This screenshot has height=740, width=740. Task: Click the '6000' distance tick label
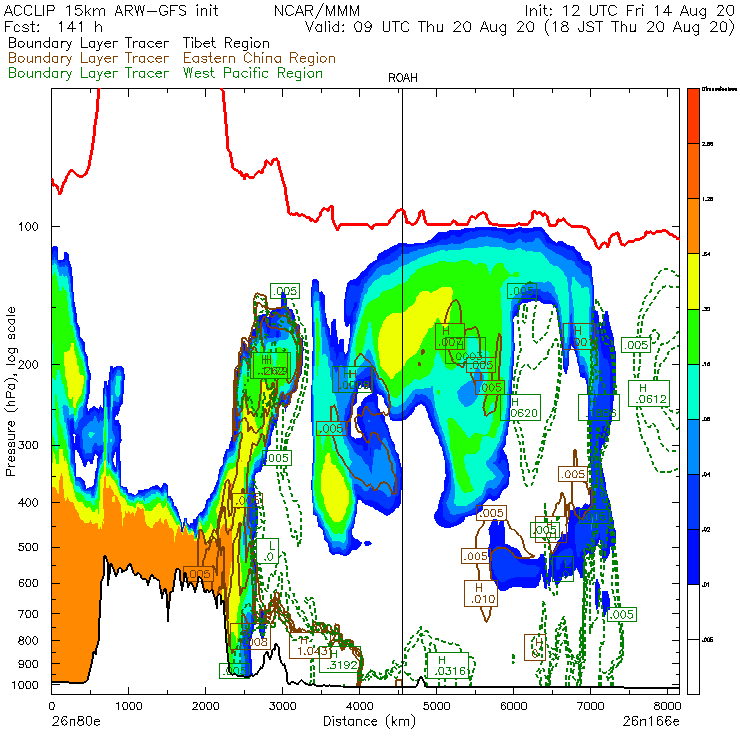tap(513, 706)
